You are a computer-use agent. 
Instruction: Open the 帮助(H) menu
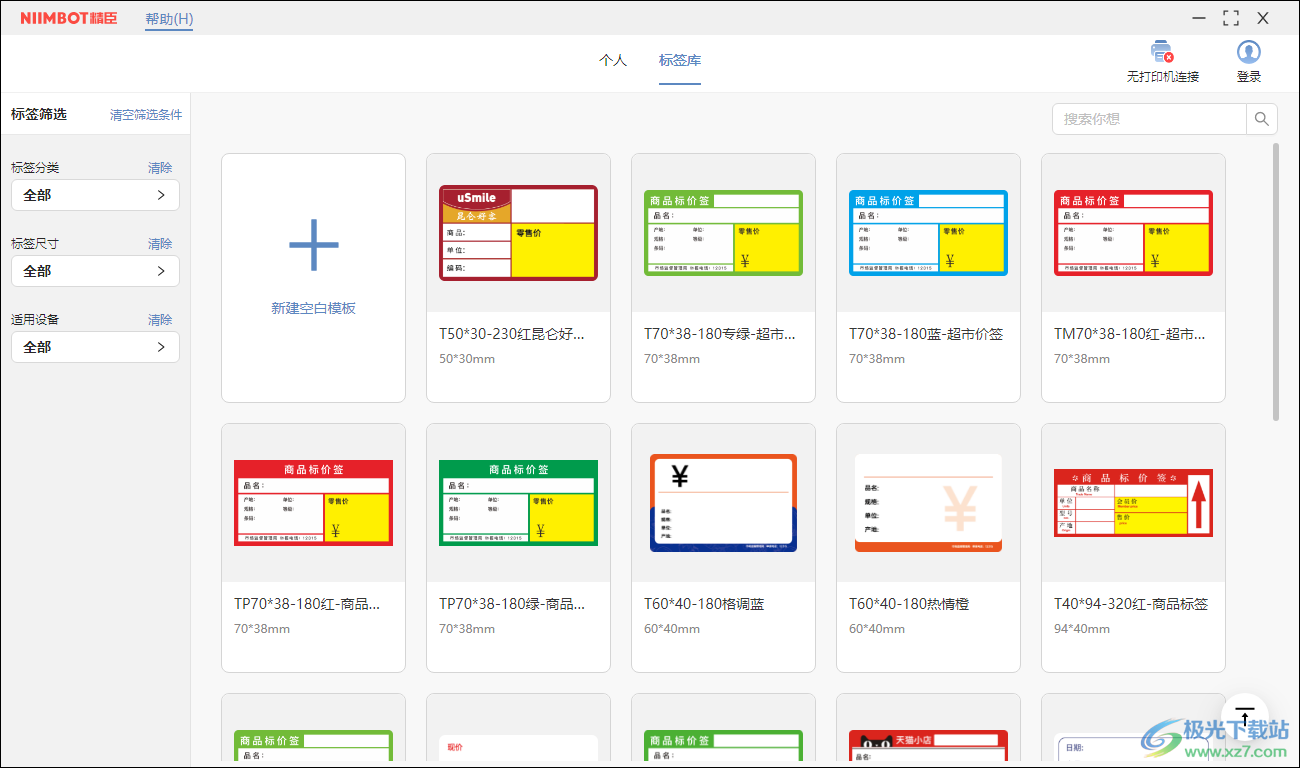point(169,19)
